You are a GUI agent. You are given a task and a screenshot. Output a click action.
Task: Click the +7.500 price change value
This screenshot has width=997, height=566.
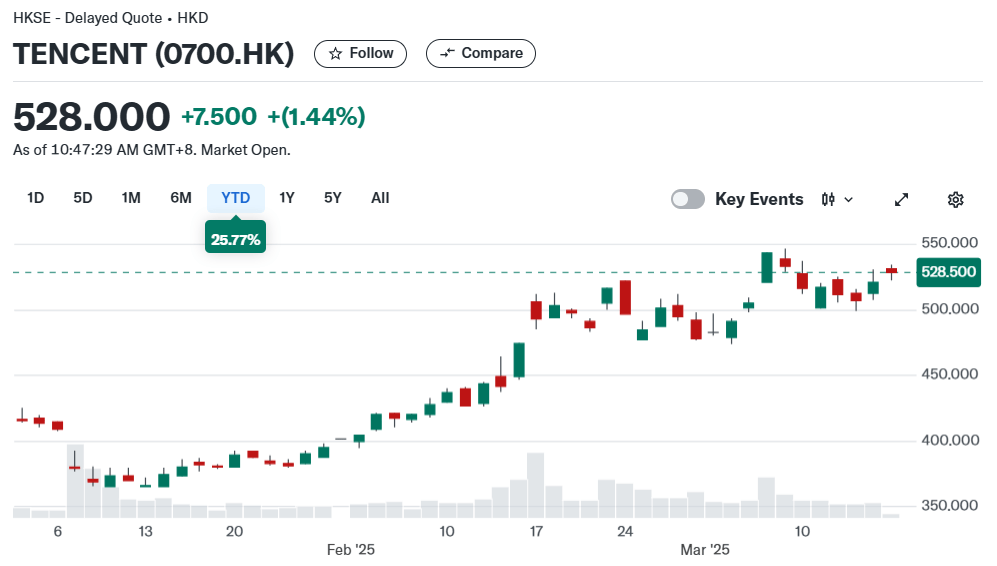pos(219,116)
